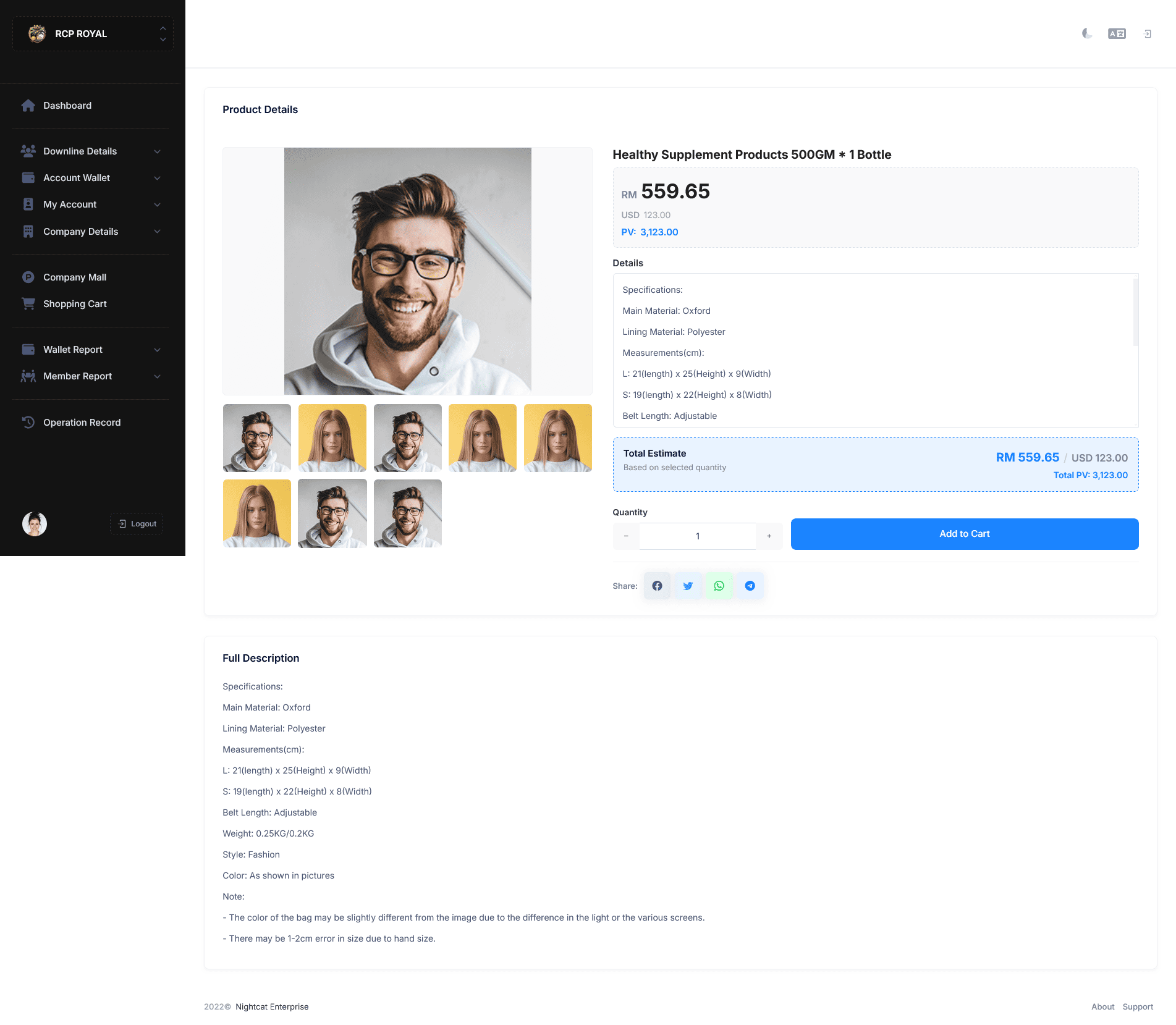Screen dimensions: 1176x1025
Task: Select the fourth thumbnail in row one
Action: pos(483,438)
